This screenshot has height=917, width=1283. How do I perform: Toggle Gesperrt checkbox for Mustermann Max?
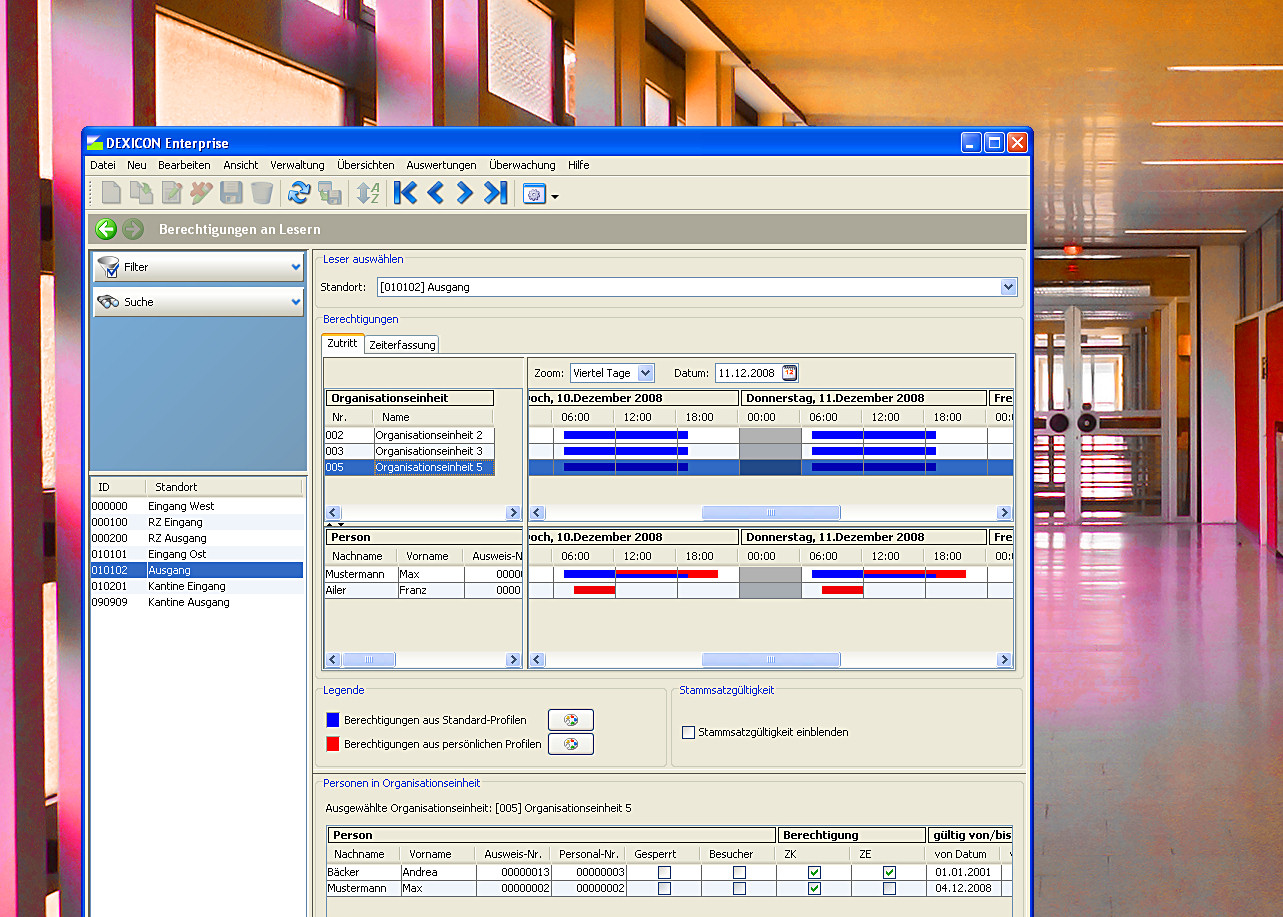(x=664, y=888)
